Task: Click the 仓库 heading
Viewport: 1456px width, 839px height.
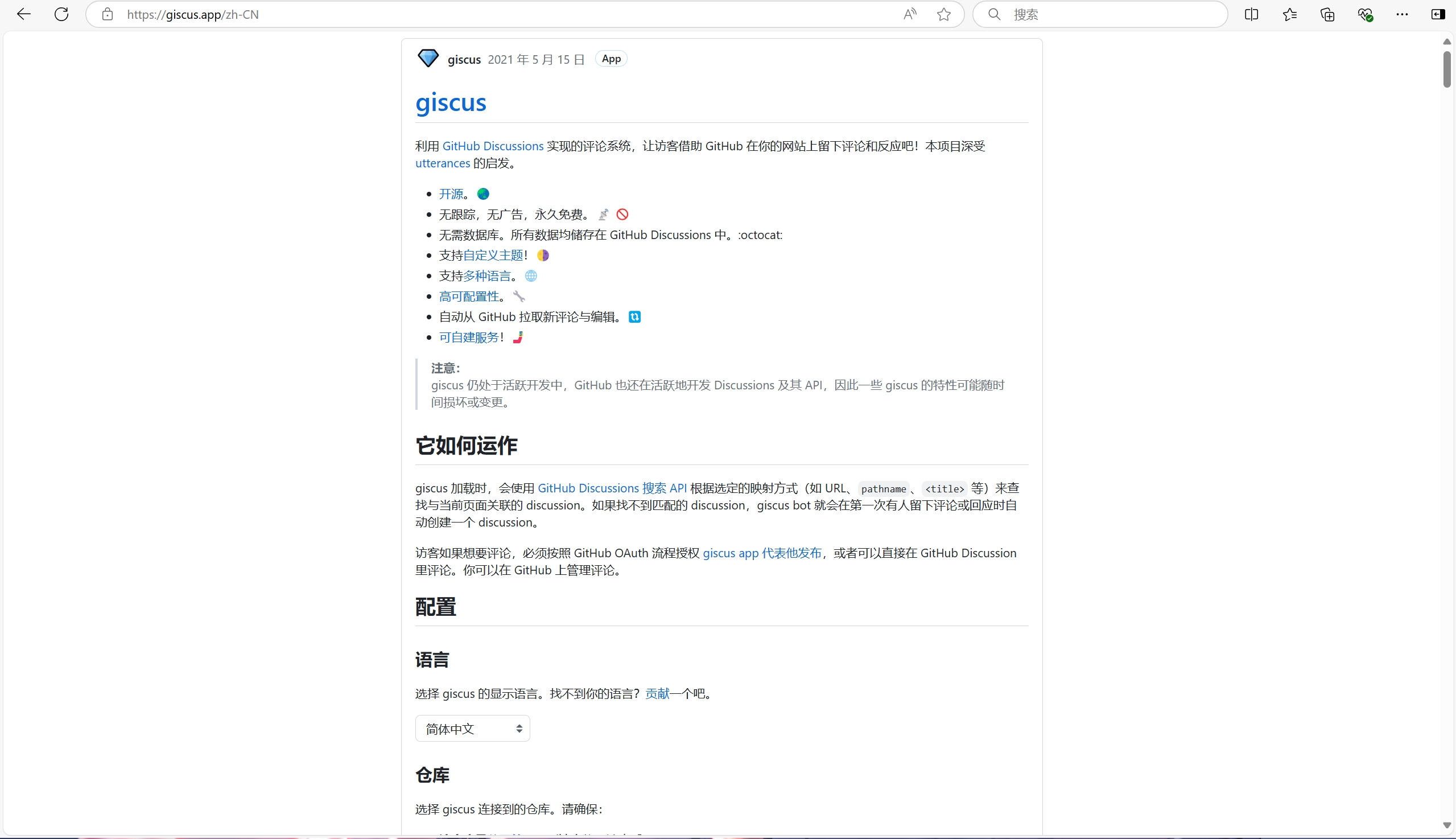Action: coord(432,776)
